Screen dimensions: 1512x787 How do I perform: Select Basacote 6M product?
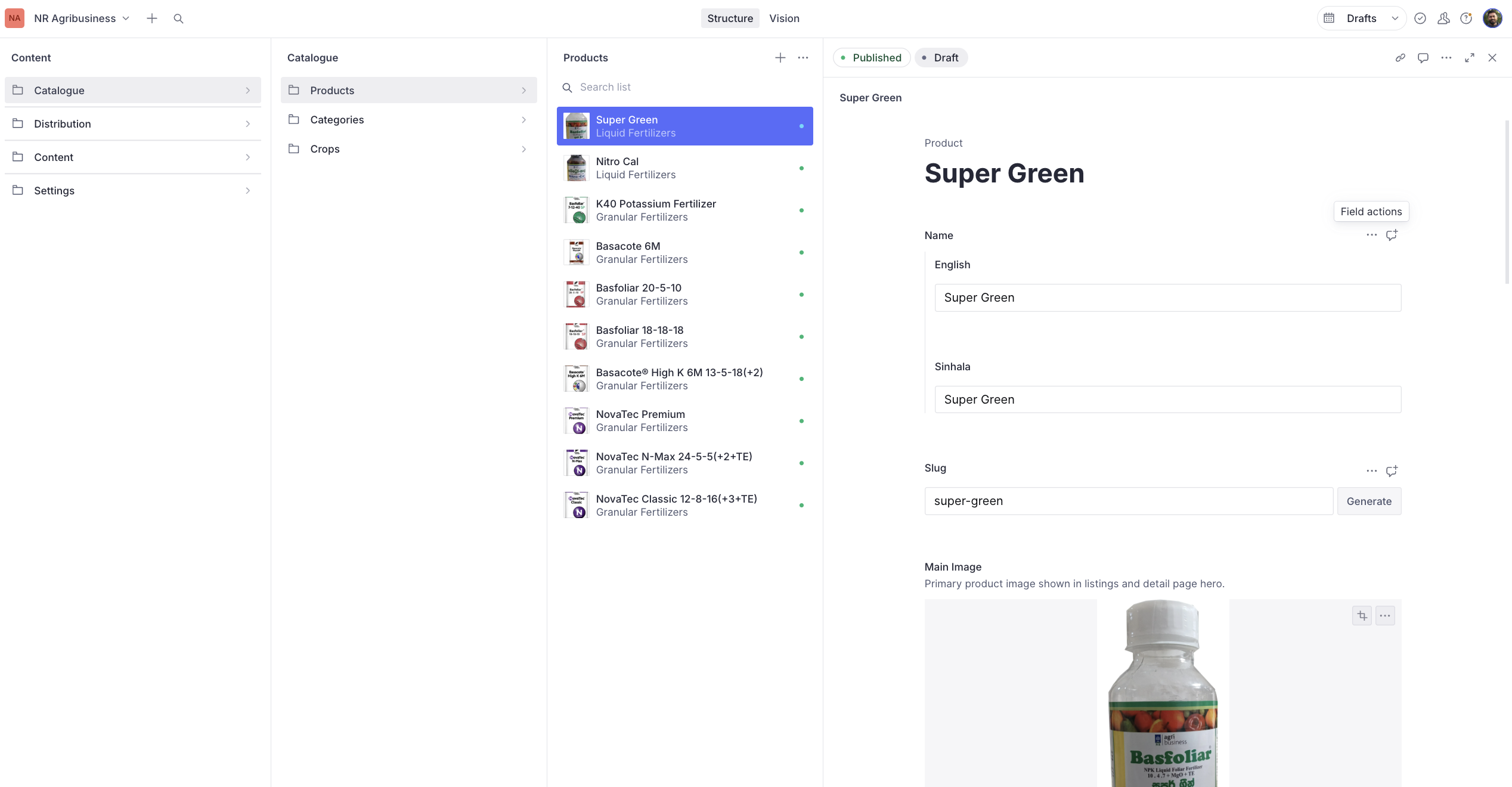click(x=685, y=252)
